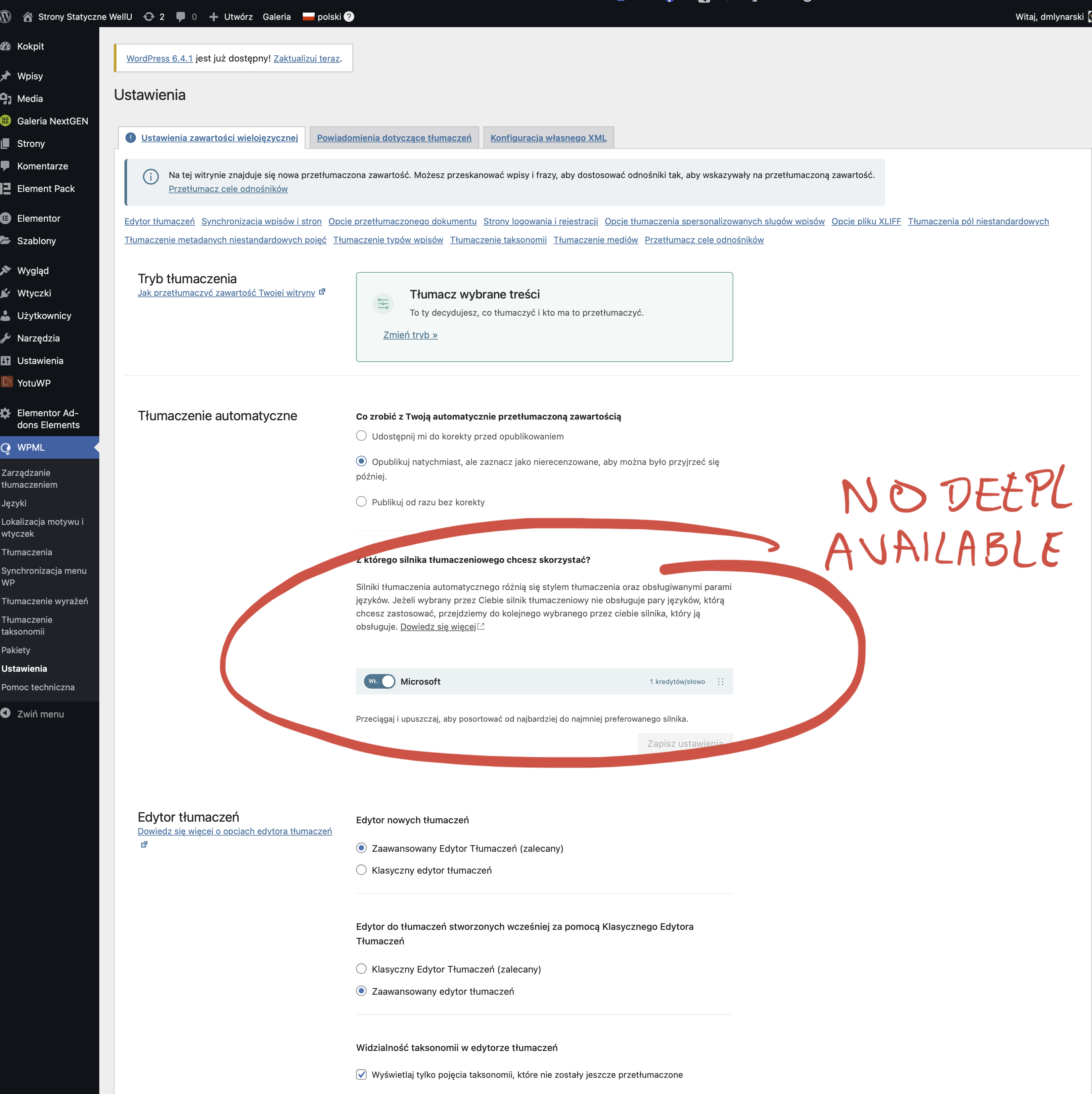Click the Polish flag language icon
Viewport: 1092px width, 1094px height.
[x=308, y=17]
